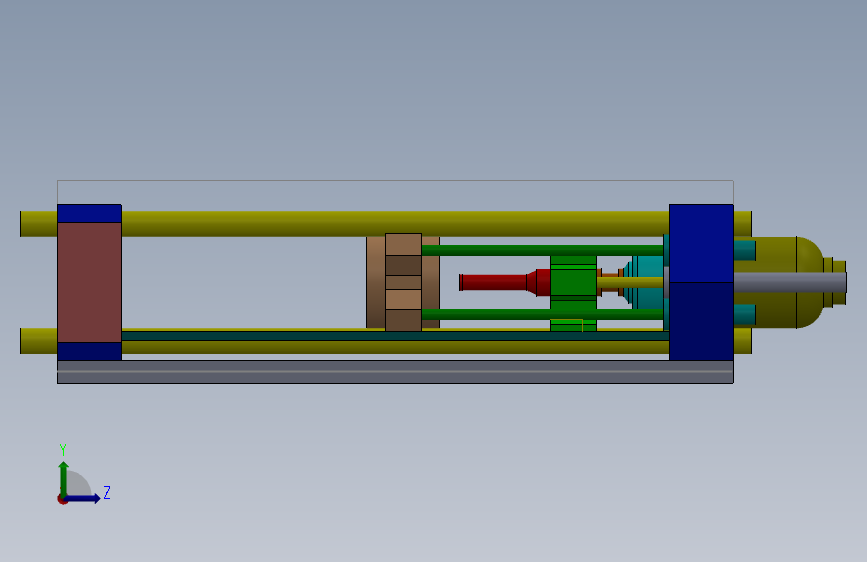Image resolution: width=867 pixels, height=562 pixels.
Task: Click the green Y axis arrow of triad
Action: pyautogui.click(x=64, y=478)
